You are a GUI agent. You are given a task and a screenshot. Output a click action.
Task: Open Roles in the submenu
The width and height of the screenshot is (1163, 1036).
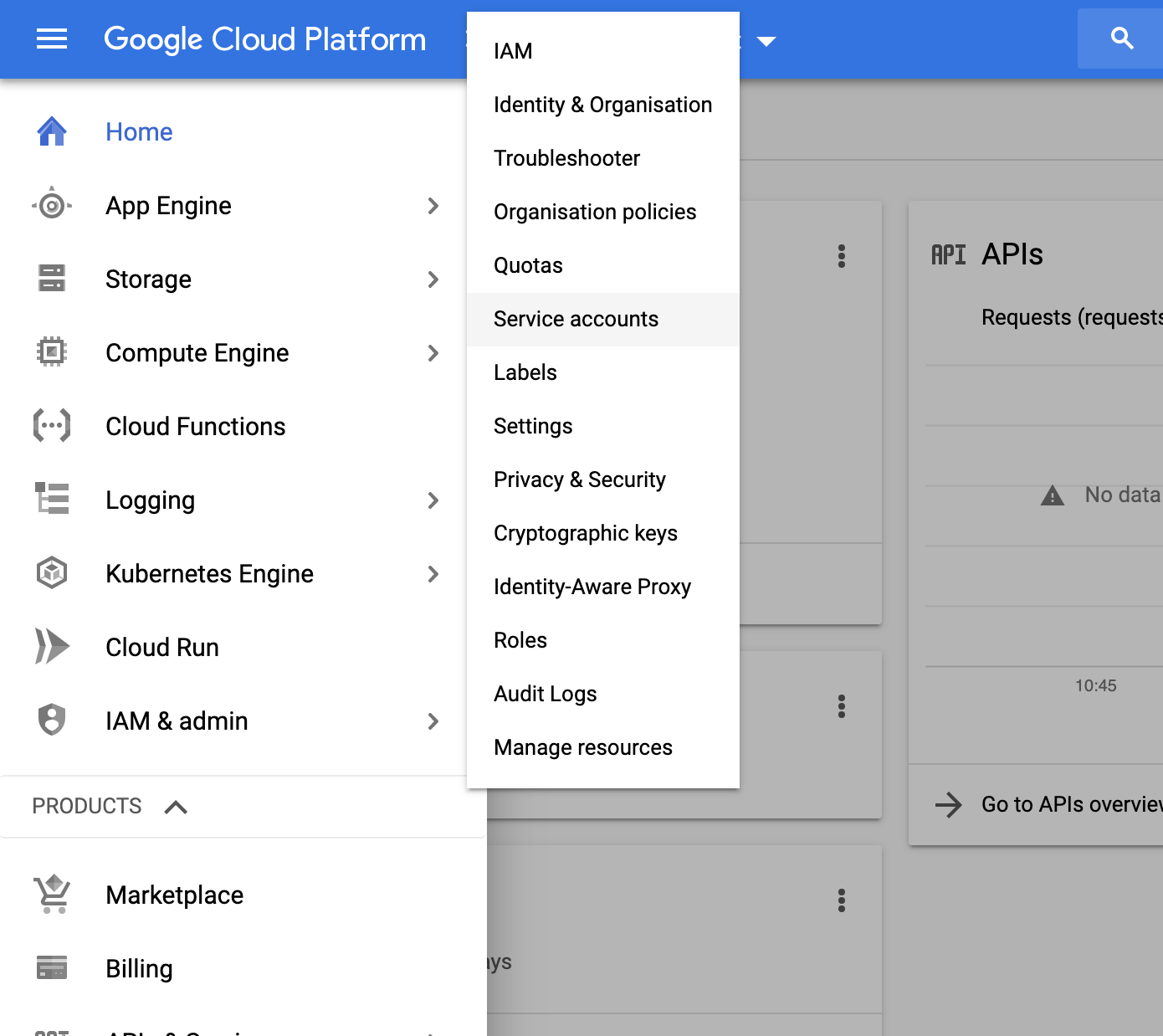[x=603, y=640]
